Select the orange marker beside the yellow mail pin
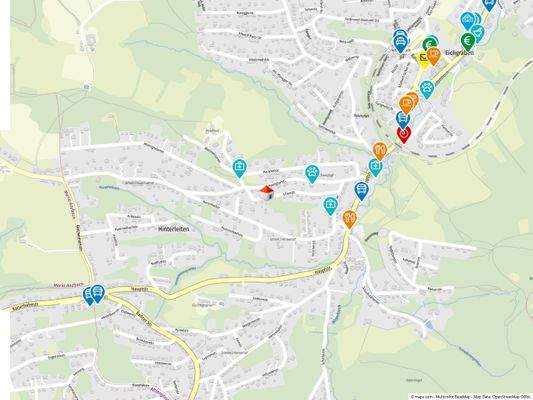This screenshot has height=400, width=533. [433, 56]
